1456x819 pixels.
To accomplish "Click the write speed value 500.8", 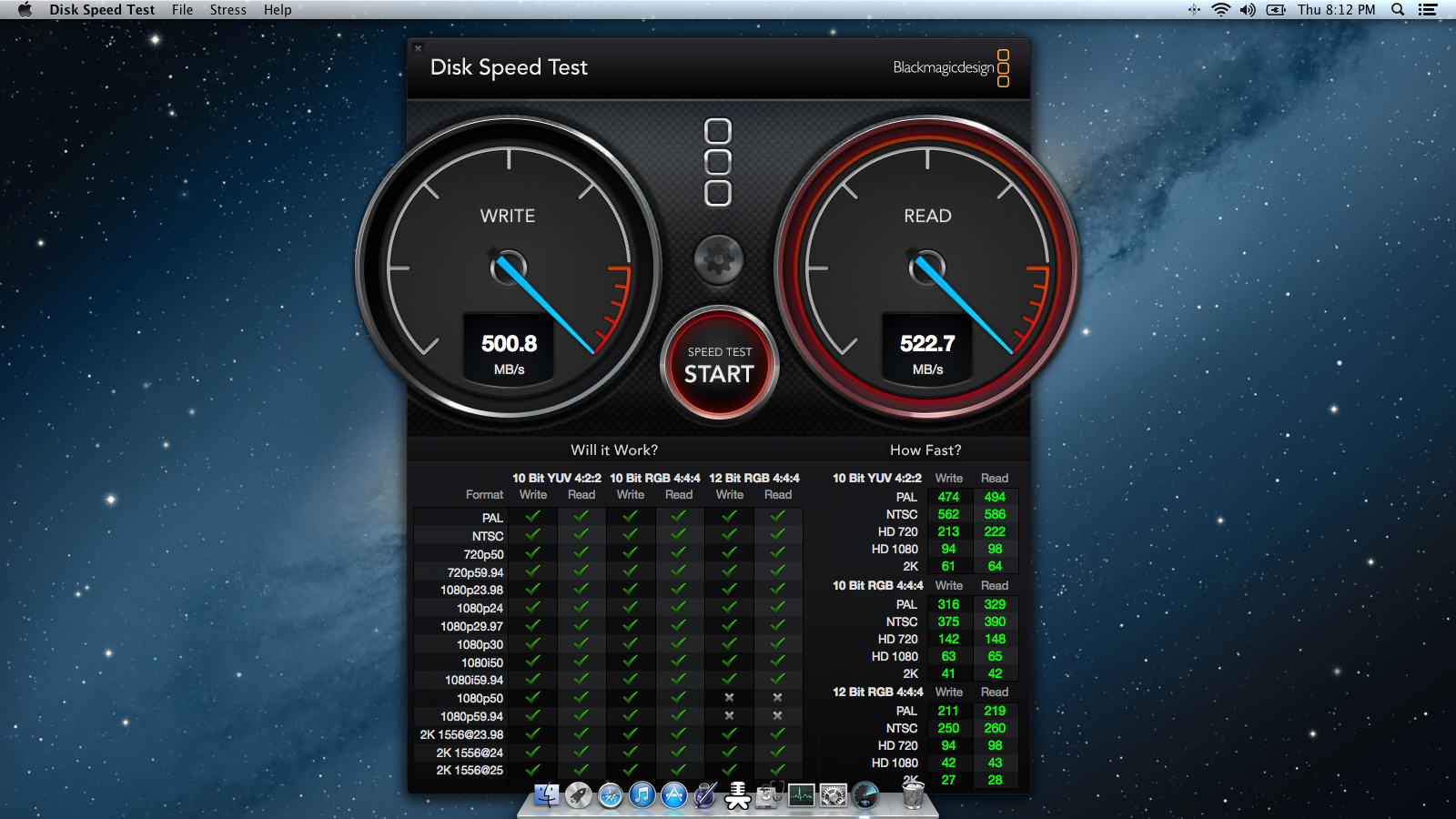I will click(509, 344).
